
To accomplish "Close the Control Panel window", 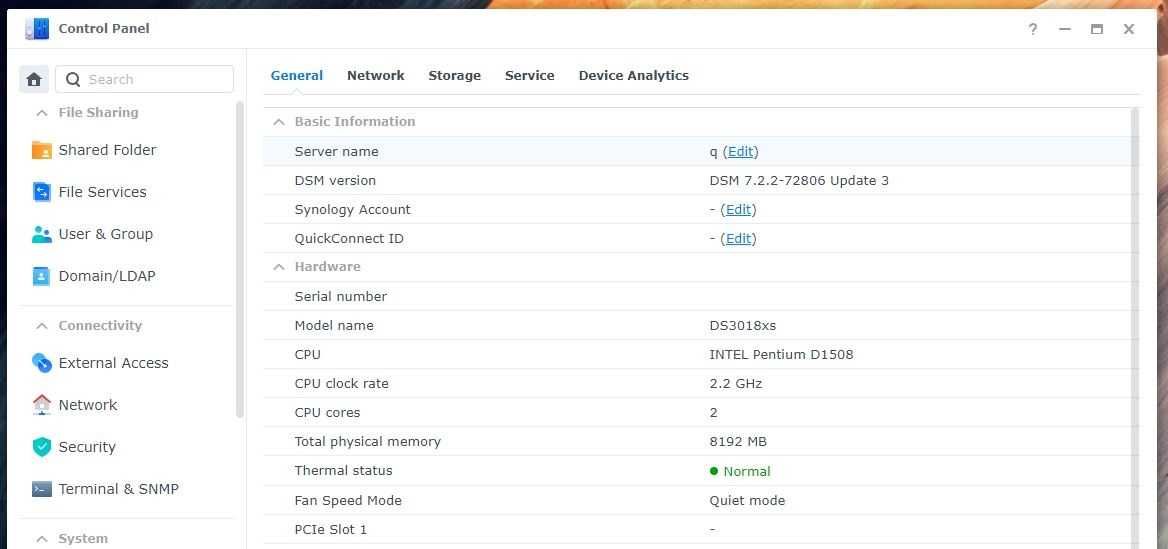I will [1129, 29].
